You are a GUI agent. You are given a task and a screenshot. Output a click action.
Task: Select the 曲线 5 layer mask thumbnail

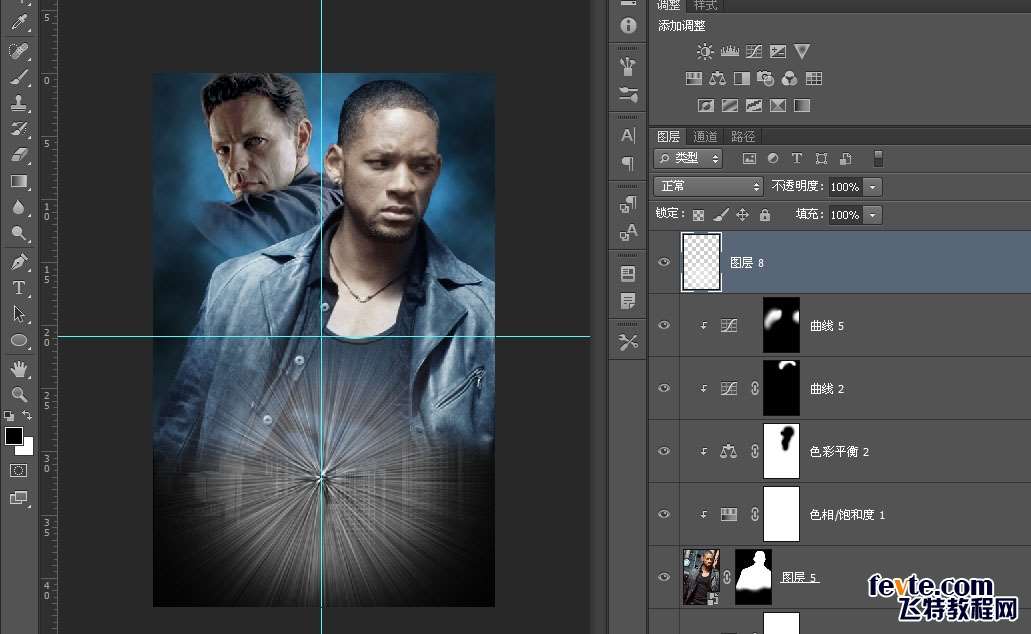click(x=781, y=325)
